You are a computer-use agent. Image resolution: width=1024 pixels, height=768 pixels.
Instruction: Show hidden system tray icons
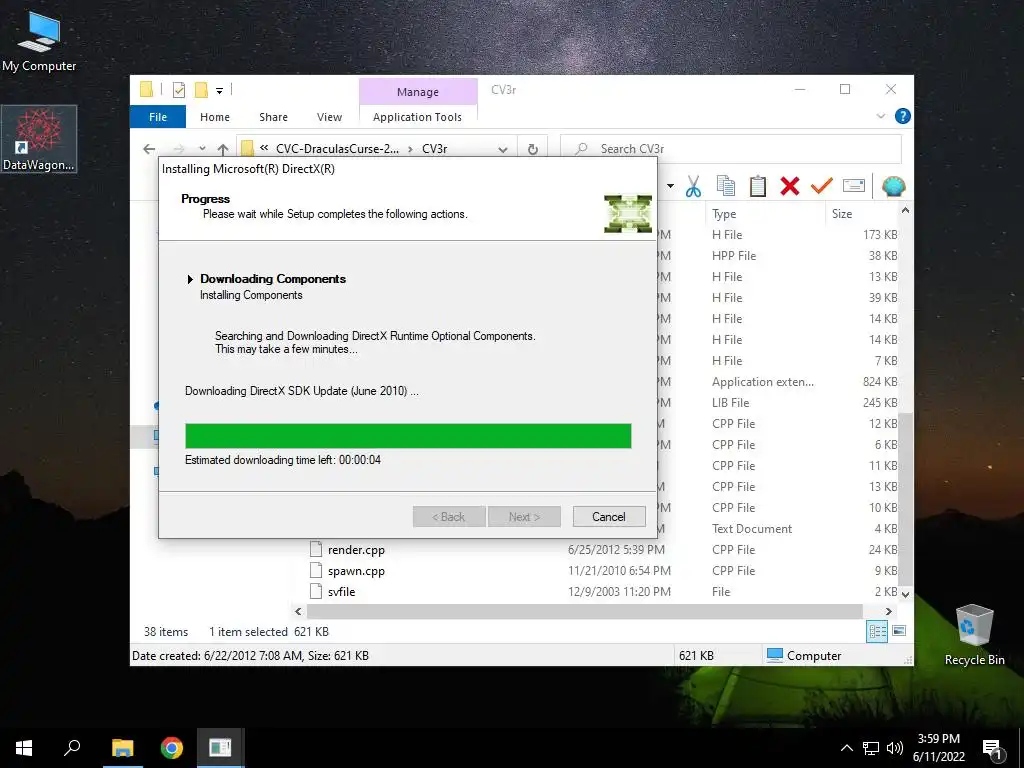[846, 748]
